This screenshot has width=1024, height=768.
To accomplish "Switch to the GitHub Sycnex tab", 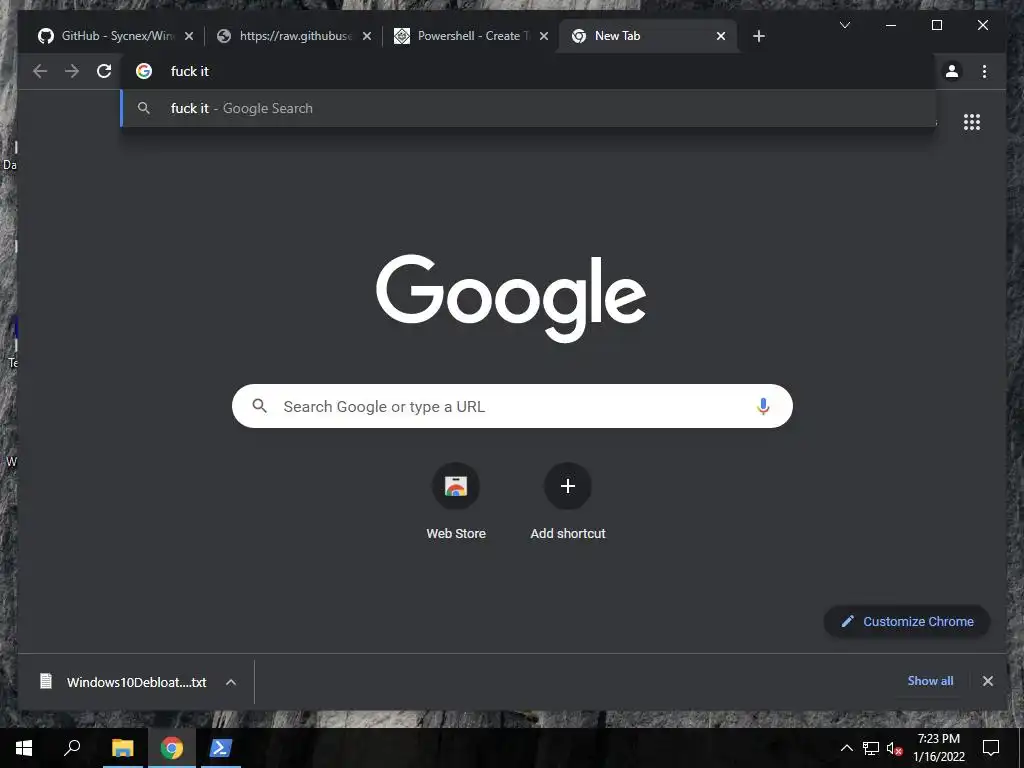I will [x=116, y=36].
